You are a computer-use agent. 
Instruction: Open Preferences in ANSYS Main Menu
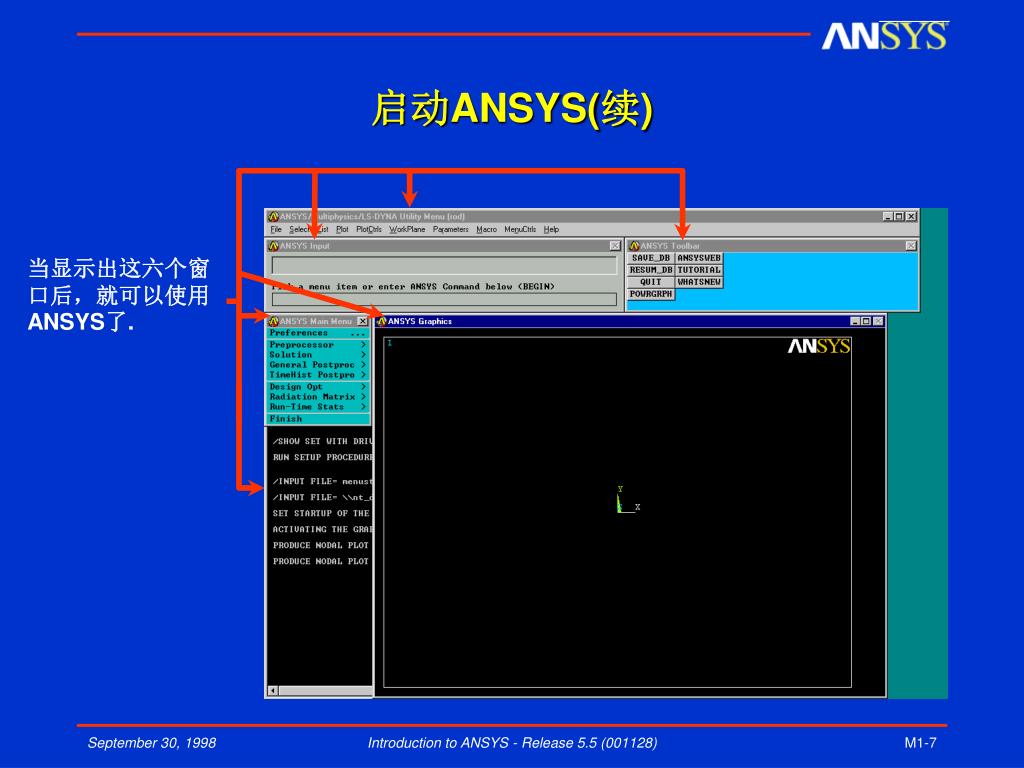coord(318,333)
